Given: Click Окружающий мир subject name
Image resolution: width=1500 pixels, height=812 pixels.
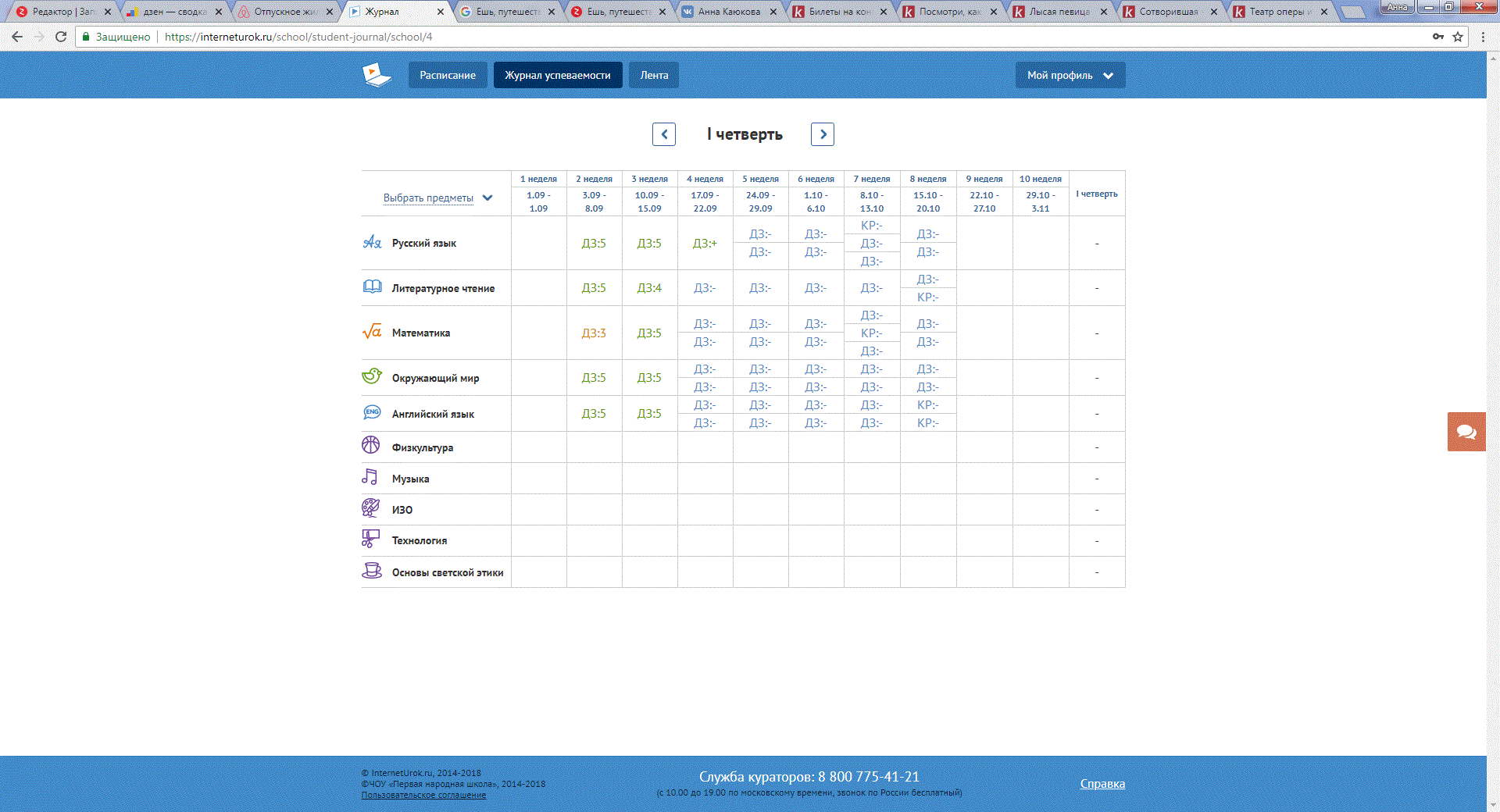Looking at the screenshot, I should 436,379.
